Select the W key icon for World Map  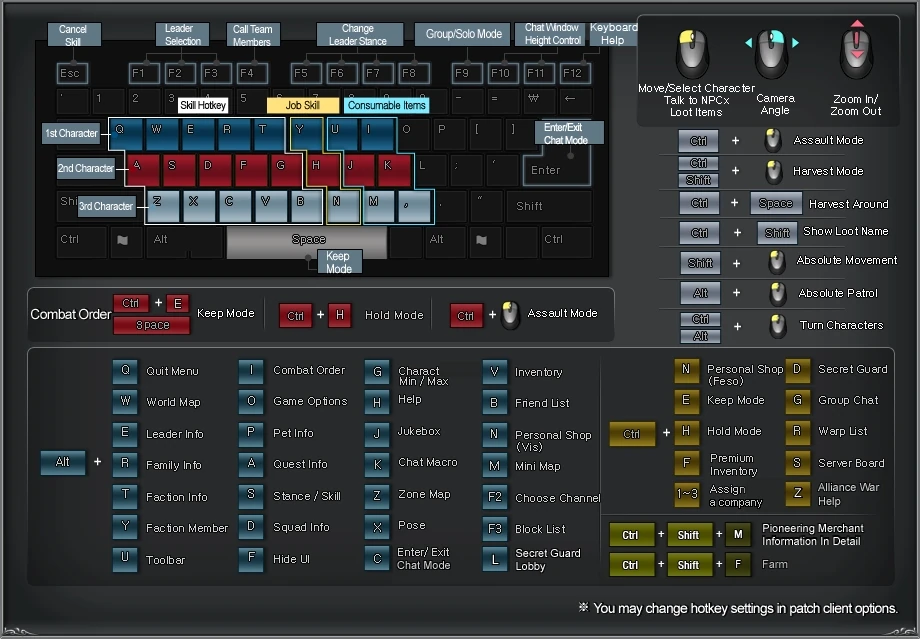tap(125, 402)
